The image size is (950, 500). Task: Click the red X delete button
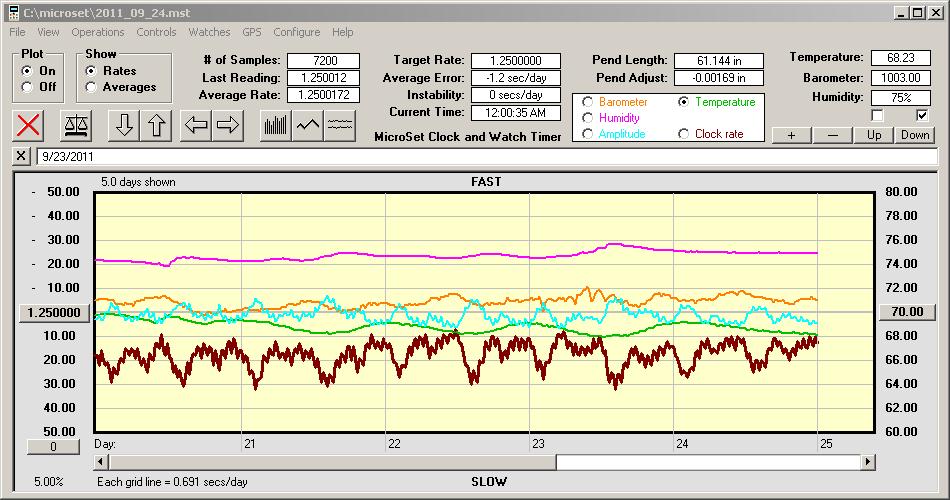(28, 125)
